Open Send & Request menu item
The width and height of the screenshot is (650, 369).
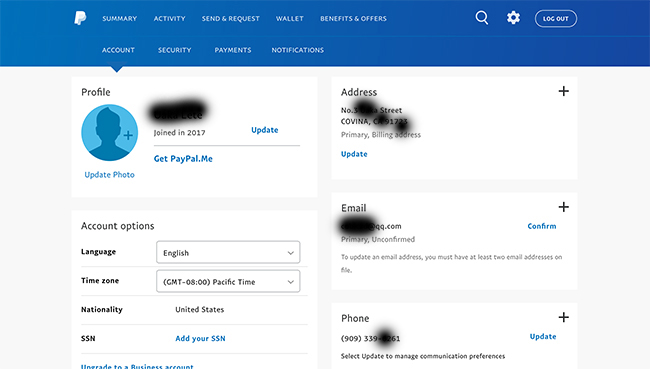tap(230, 19)
